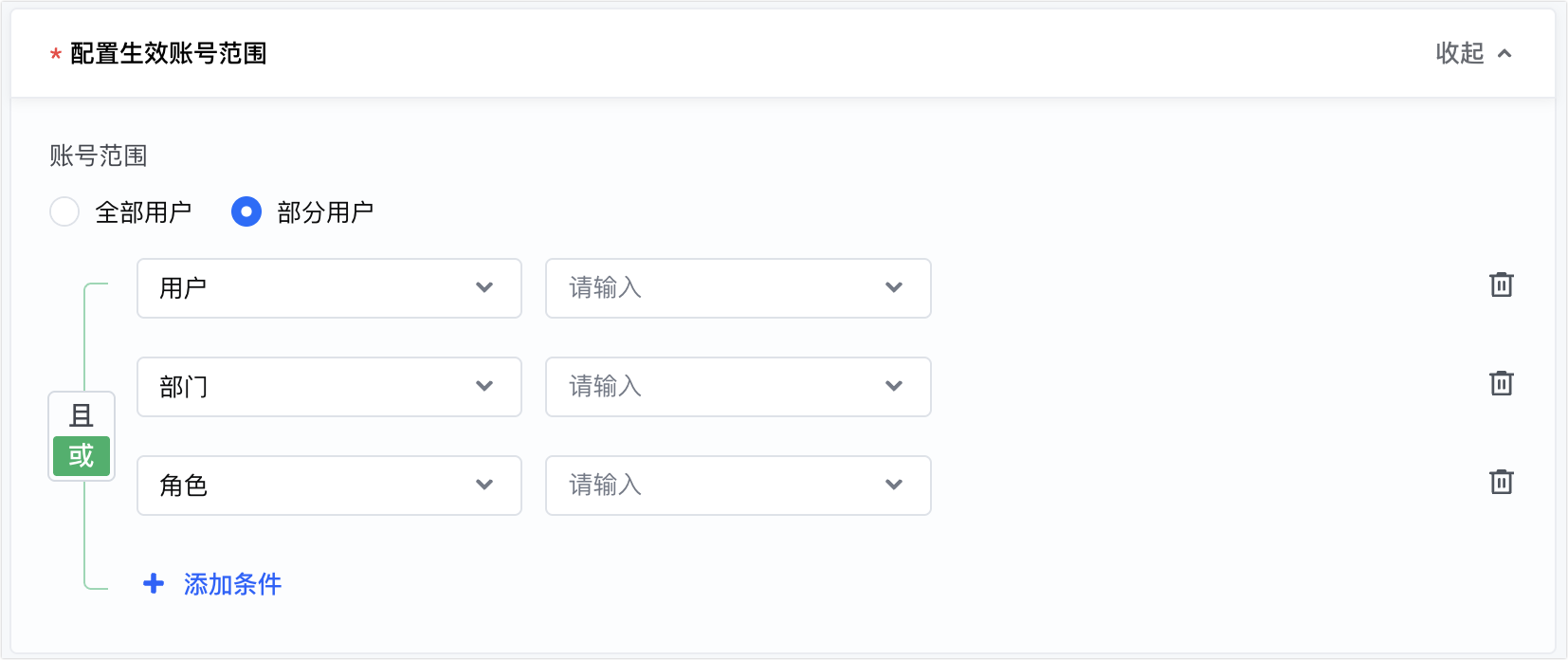Switch condition logic to 且 (AND)
The height and width of the screenshot is (660, 1568).
click(82, 415)
